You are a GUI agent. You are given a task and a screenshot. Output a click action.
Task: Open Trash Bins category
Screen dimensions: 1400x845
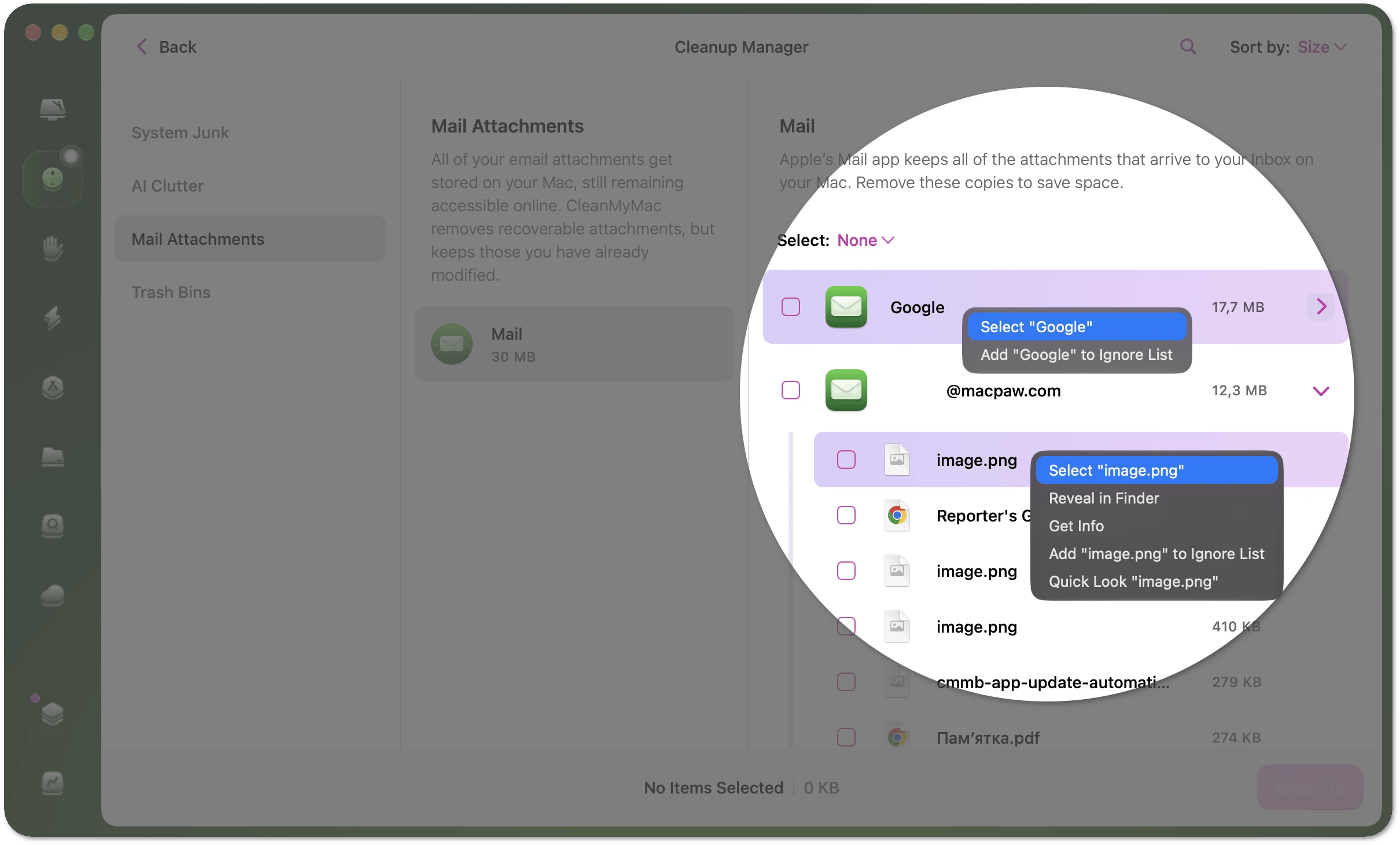click(250, 292)
